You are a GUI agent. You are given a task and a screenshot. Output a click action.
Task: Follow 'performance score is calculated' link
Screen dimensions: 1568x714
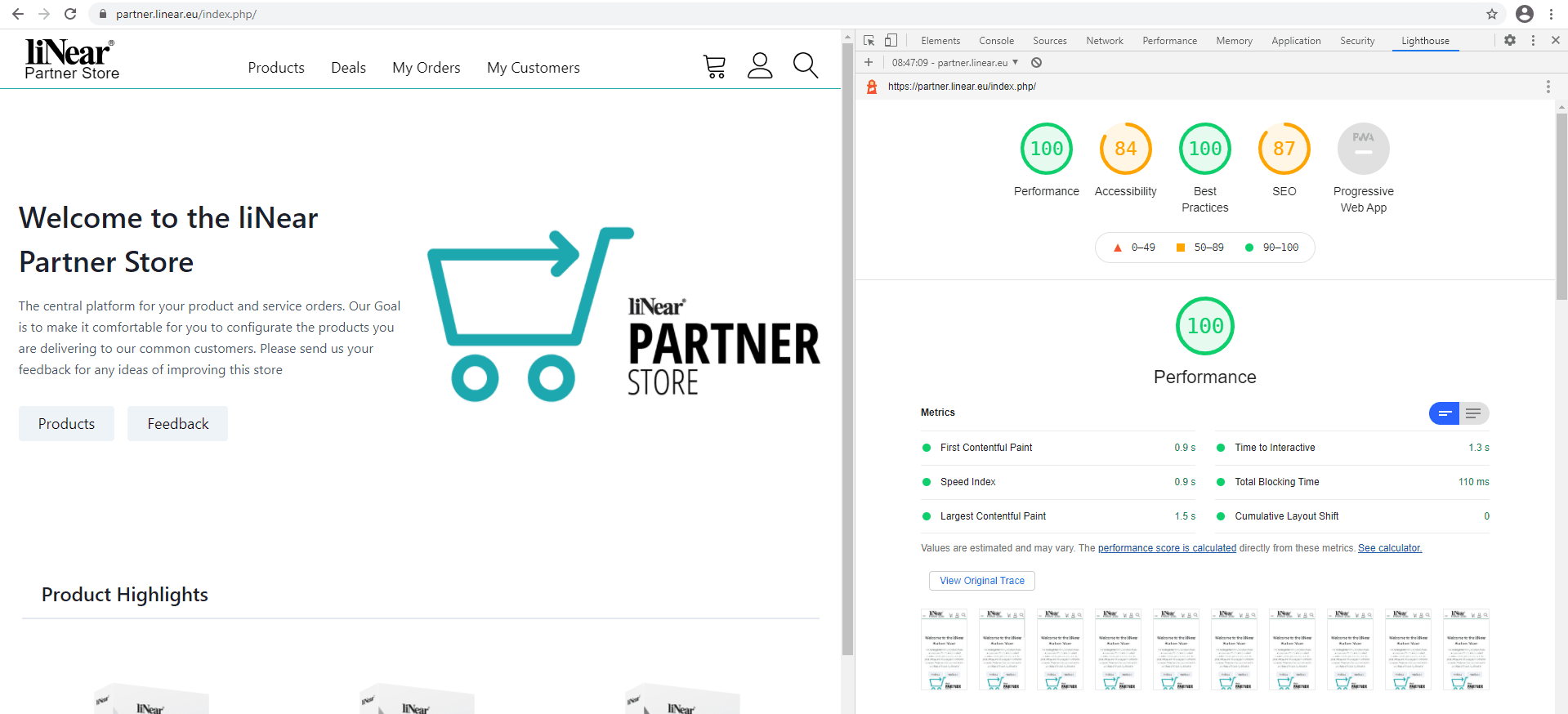(x=1167, y=548)
